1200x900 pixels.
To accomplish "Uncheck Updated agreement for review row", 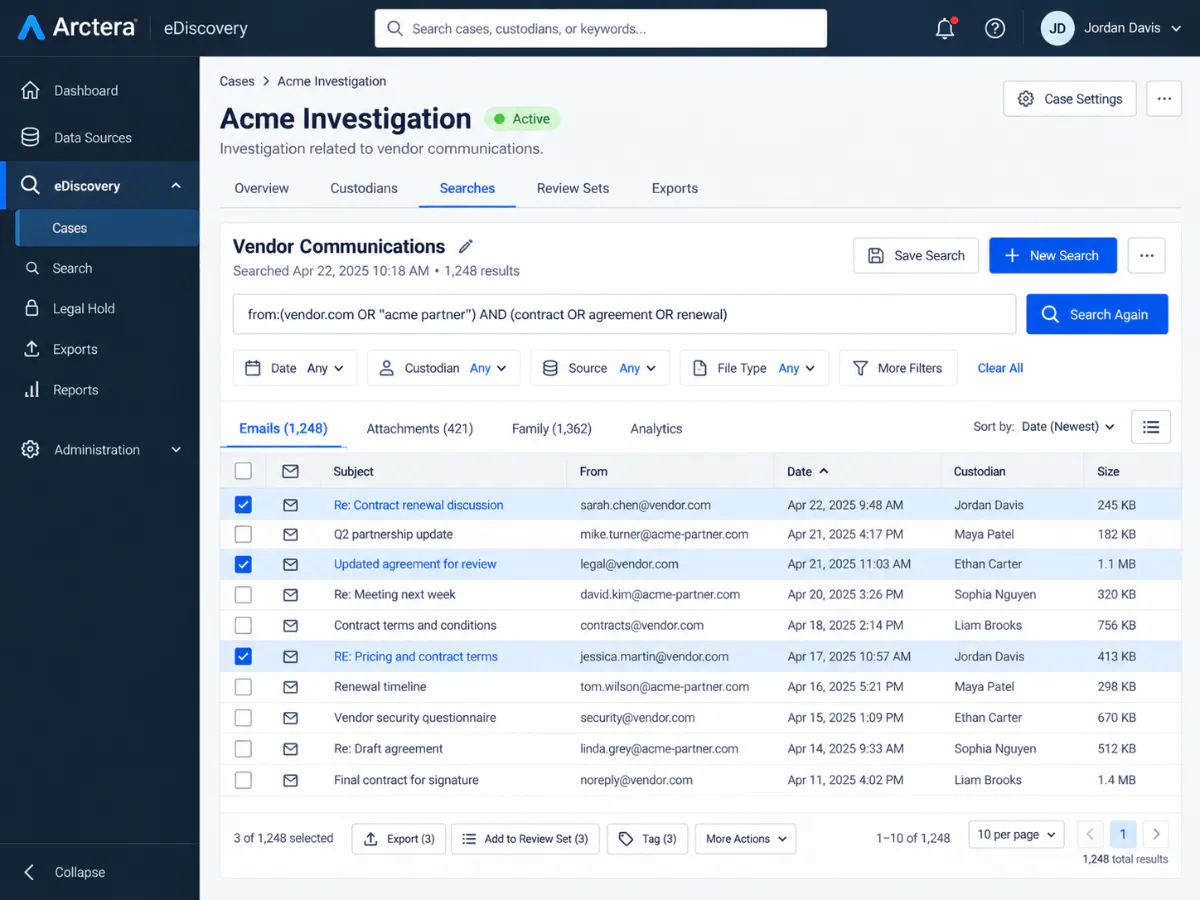I will pyautogui.click(x=243, y=564).
